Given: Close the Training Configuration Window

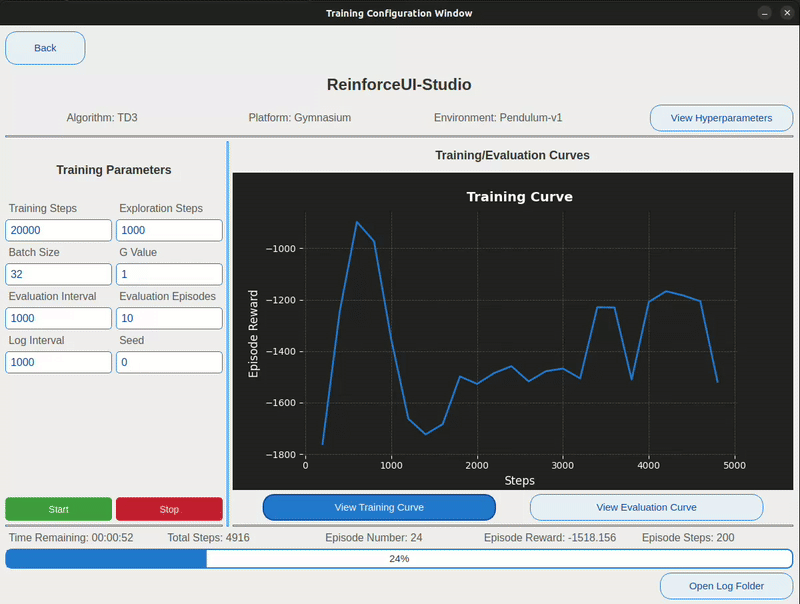Looking at the screenshot, I should 787,13.
